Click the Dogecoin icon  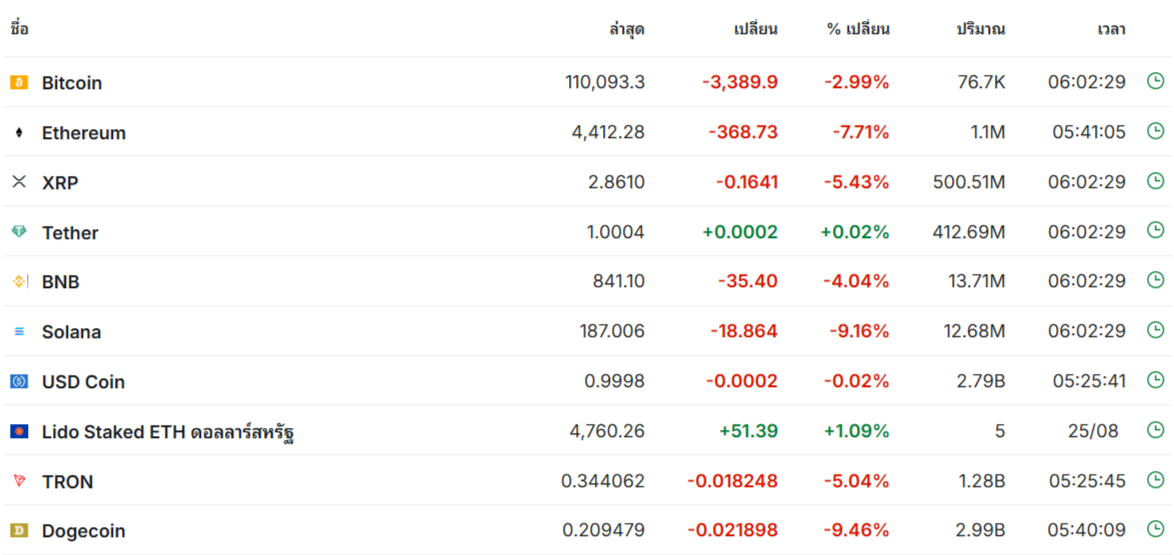(19, 530)
